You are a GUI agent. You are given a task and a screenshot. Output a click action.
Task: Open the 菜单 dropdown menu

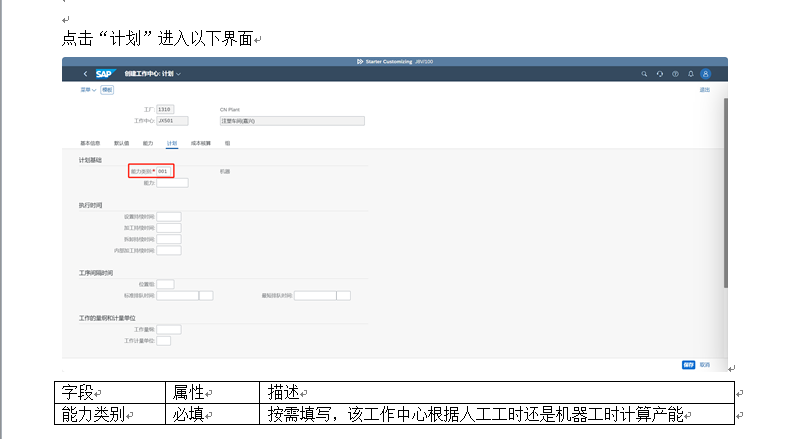point(88,90)
